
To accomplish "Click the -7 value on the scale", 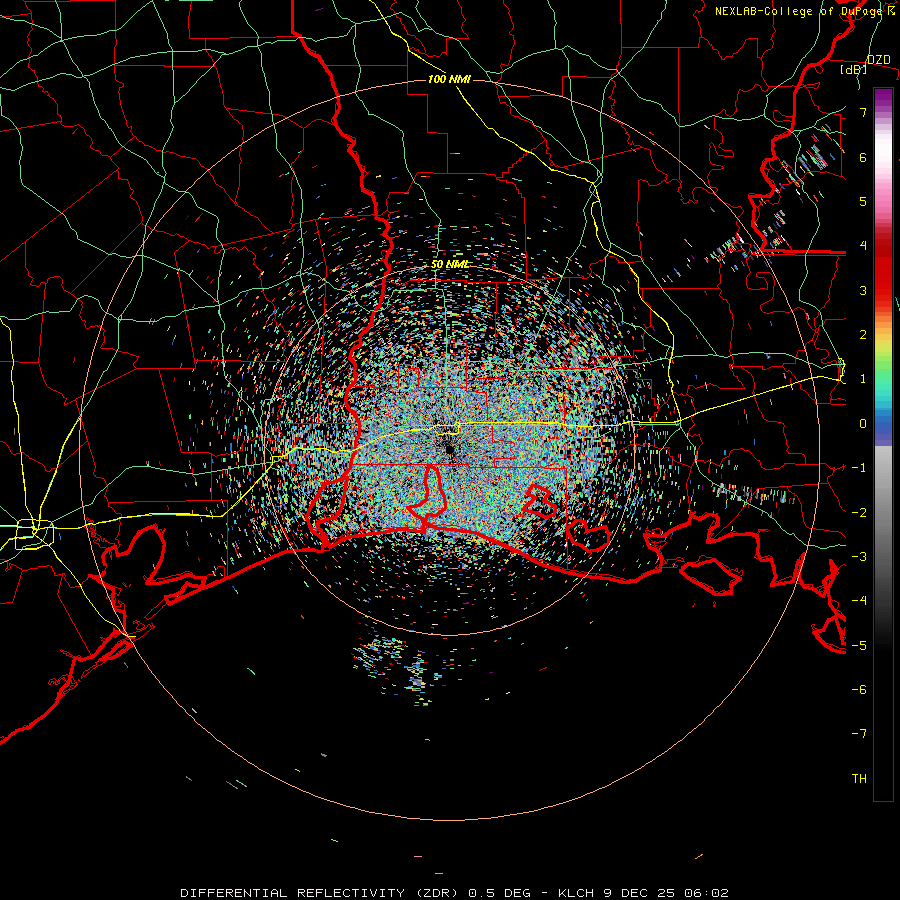I will 859,734.
